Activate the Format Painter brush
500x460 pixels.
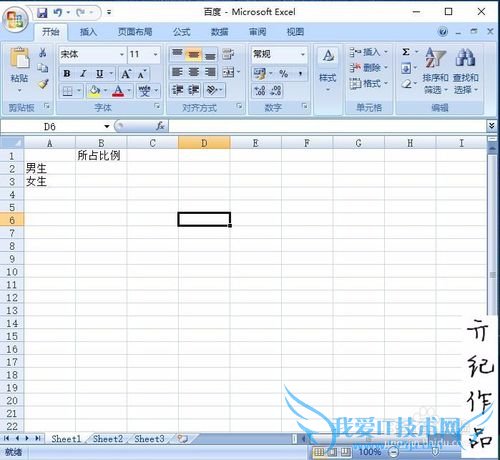[43, 84]
